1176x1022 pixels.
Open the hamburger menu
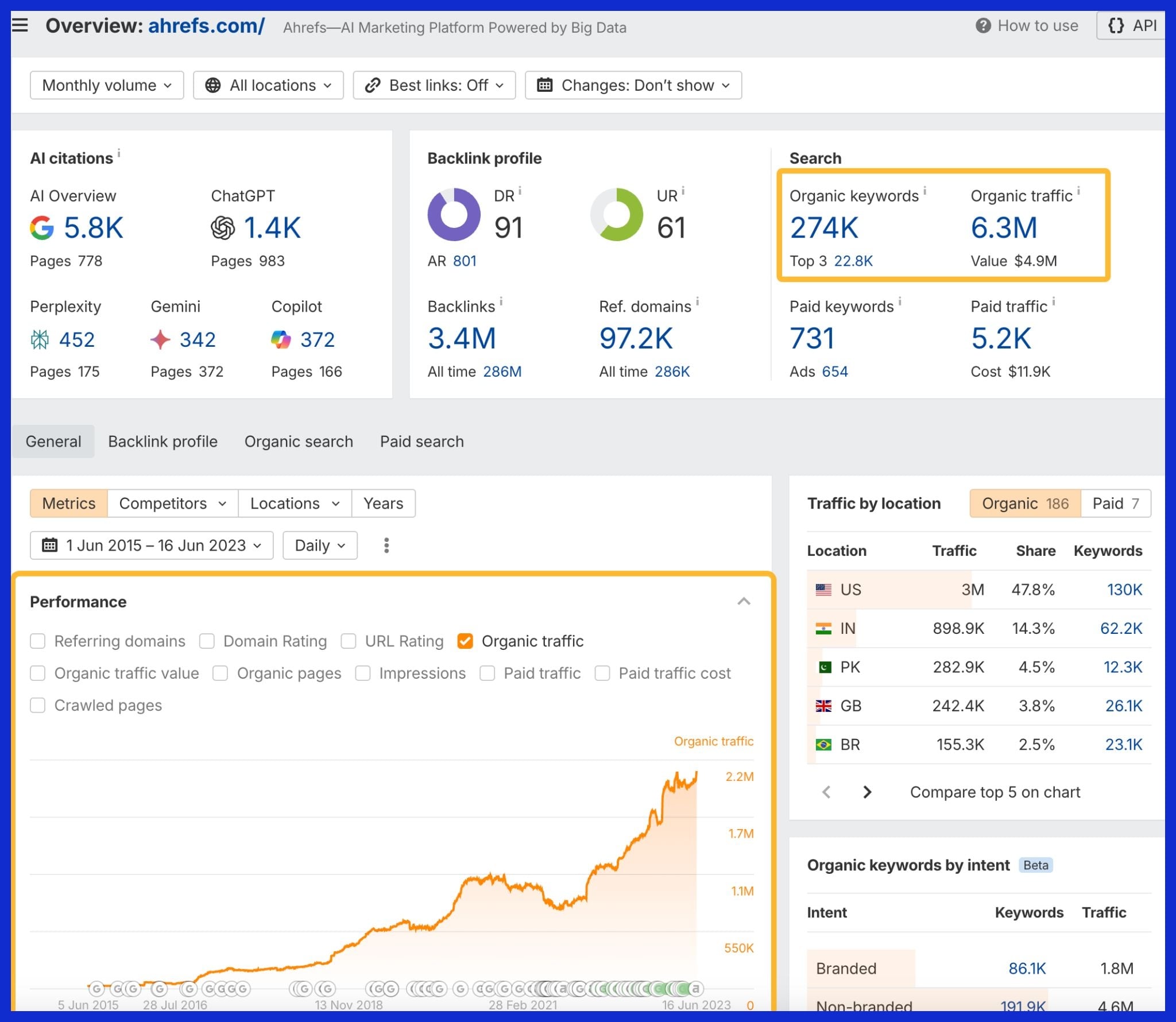(x=20, y=25)
